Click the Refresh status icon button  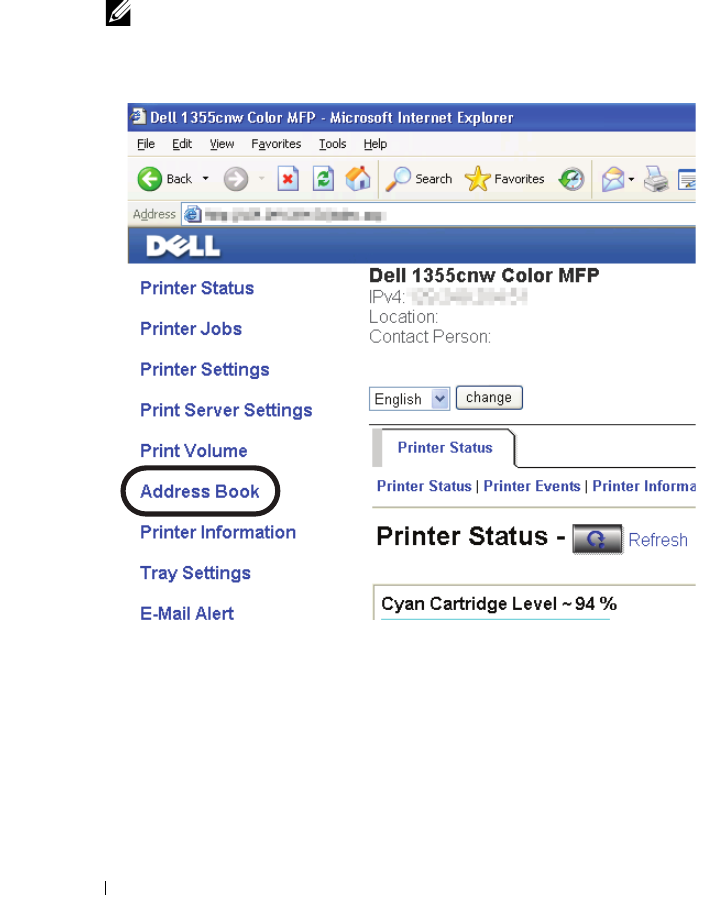[597, 539]
